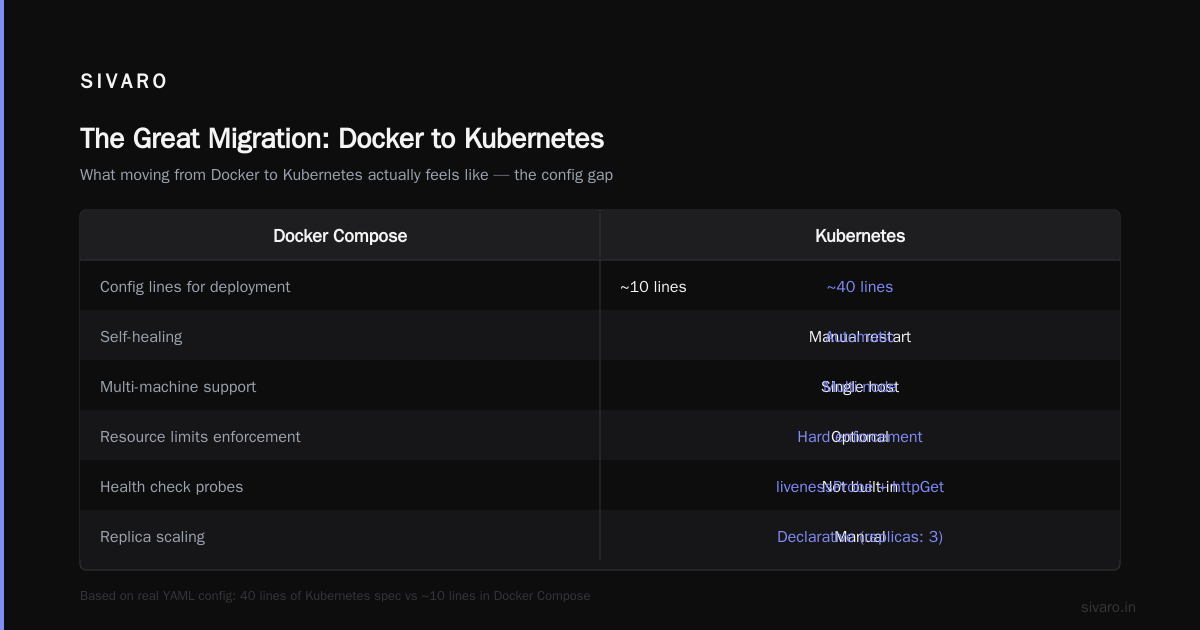The height and width of the screenshot is (630, 1200).
Task: Click the overlapped value in Resource limits enforcement row
Action: coord(860,437)
